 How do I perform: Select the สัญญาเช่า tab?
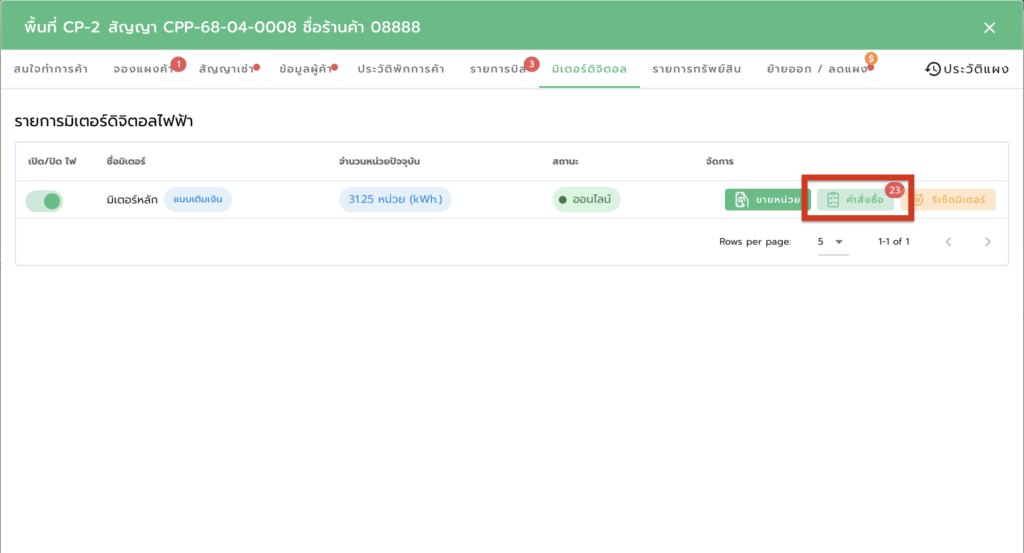[226, 69]
